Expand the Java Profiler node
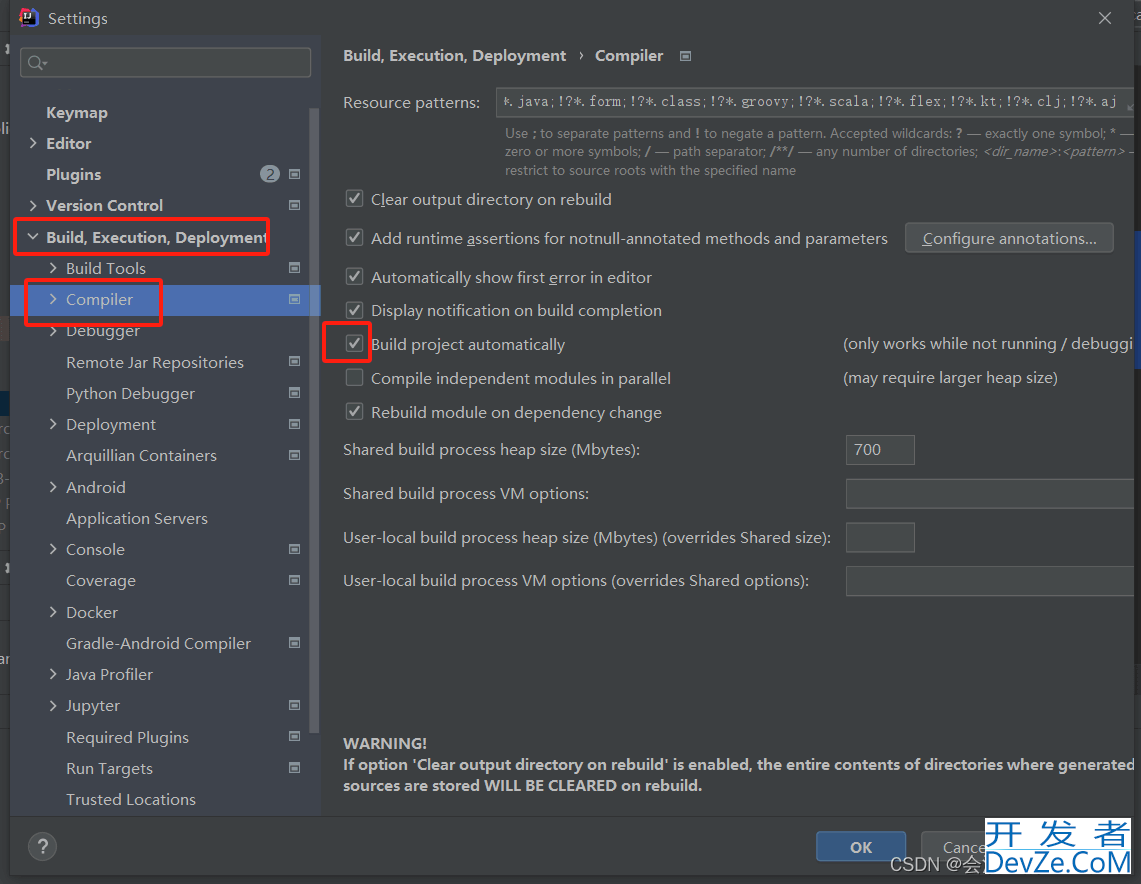The width and height of the screenshot is (1141, 884). [52, 674]
